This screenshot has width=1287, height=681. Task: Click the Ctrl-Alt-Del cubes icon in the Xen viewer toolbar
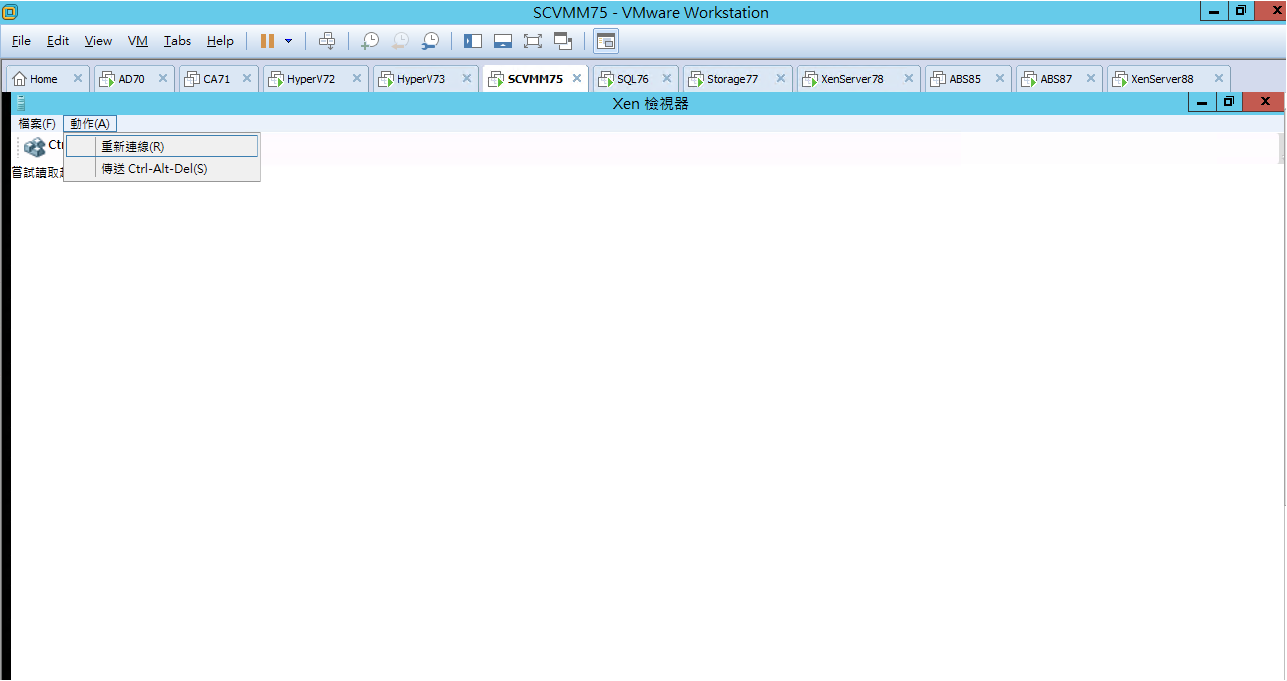35,147
